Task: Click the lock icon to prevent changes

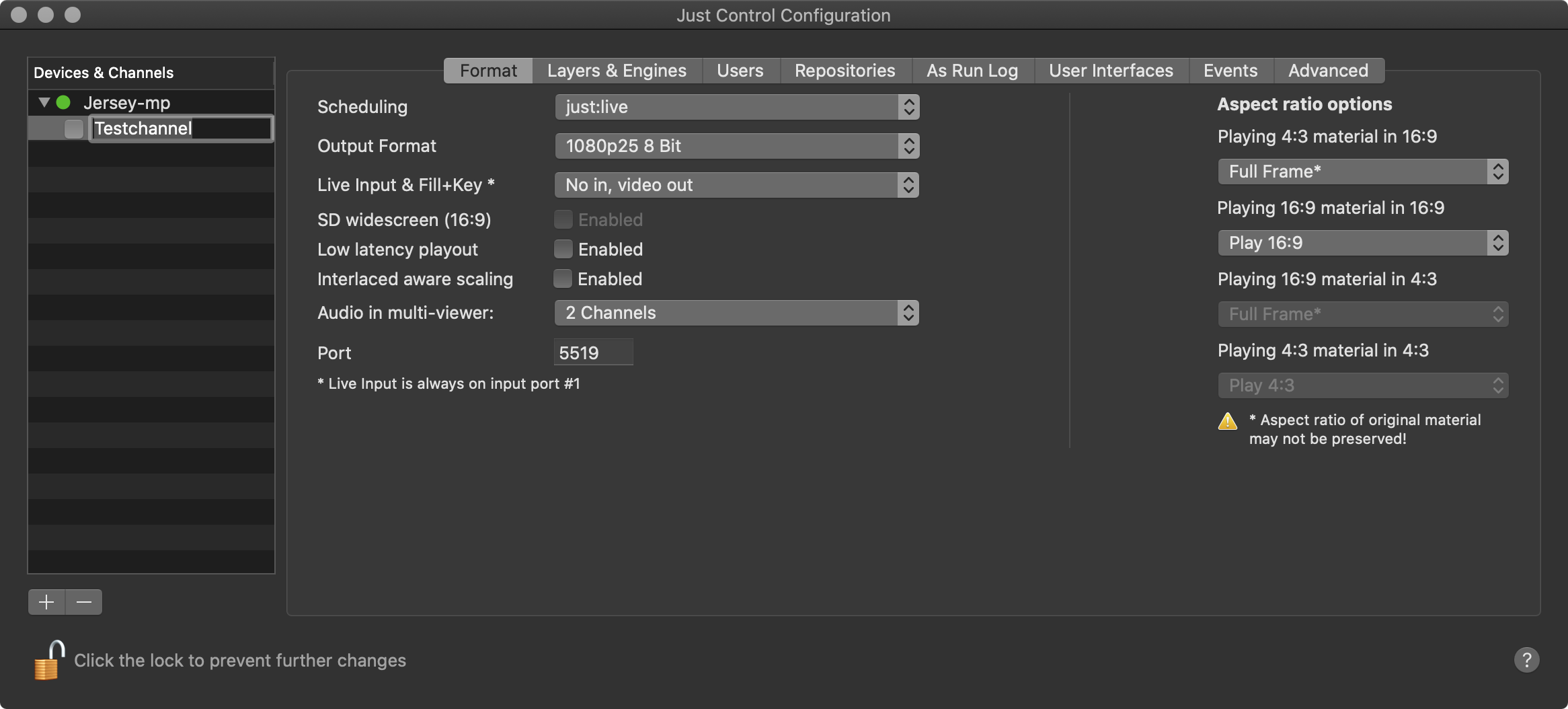Action: click(x=49, y=660)
